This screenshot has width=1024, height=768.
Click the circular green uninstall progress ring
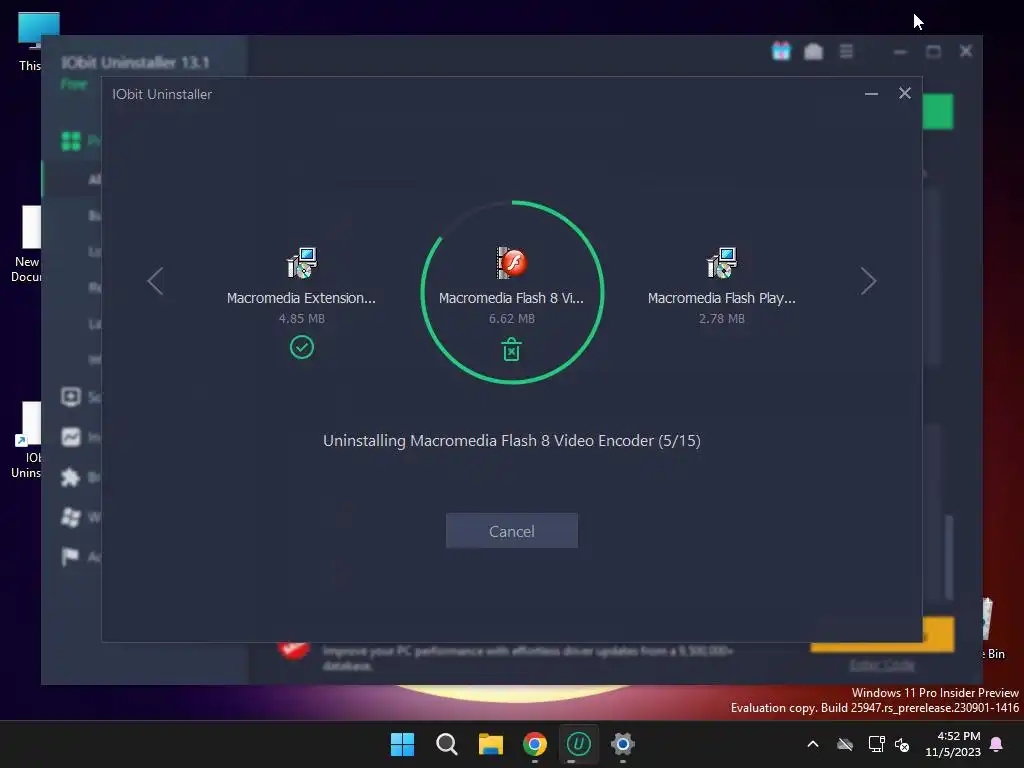(512, 292)
